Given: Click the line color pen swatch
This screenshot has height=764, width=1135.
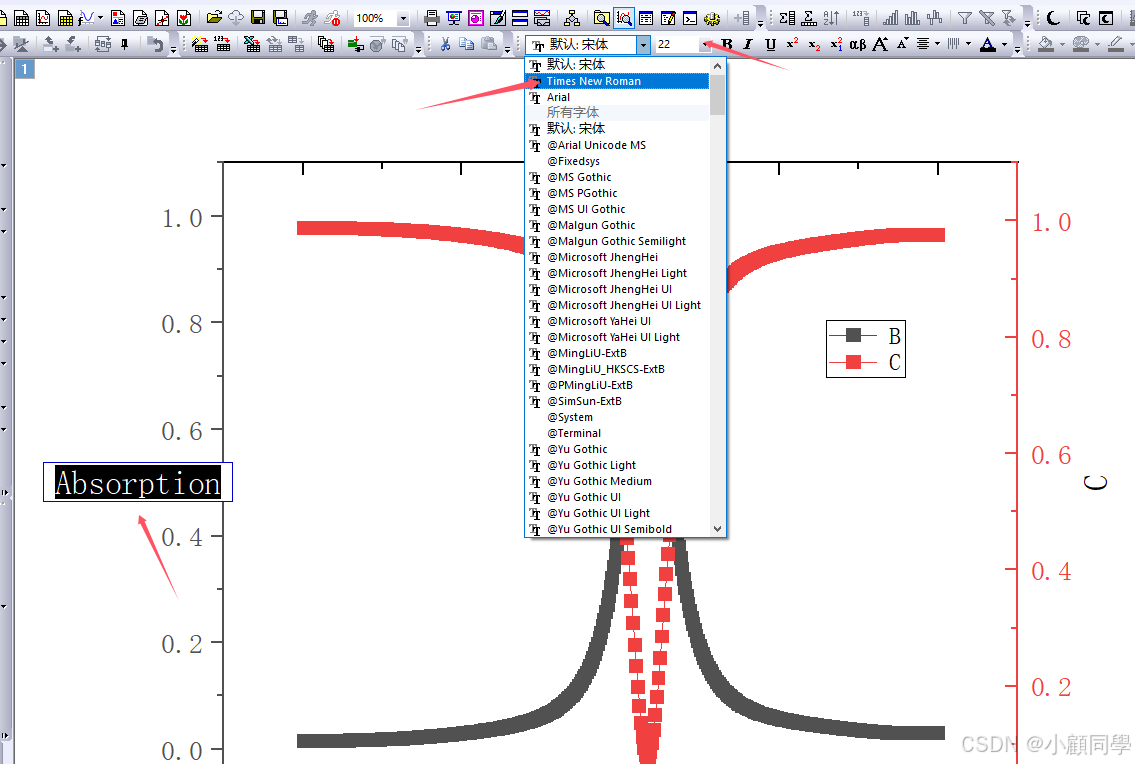Looking at the screenshot, I should point(1115,45).
